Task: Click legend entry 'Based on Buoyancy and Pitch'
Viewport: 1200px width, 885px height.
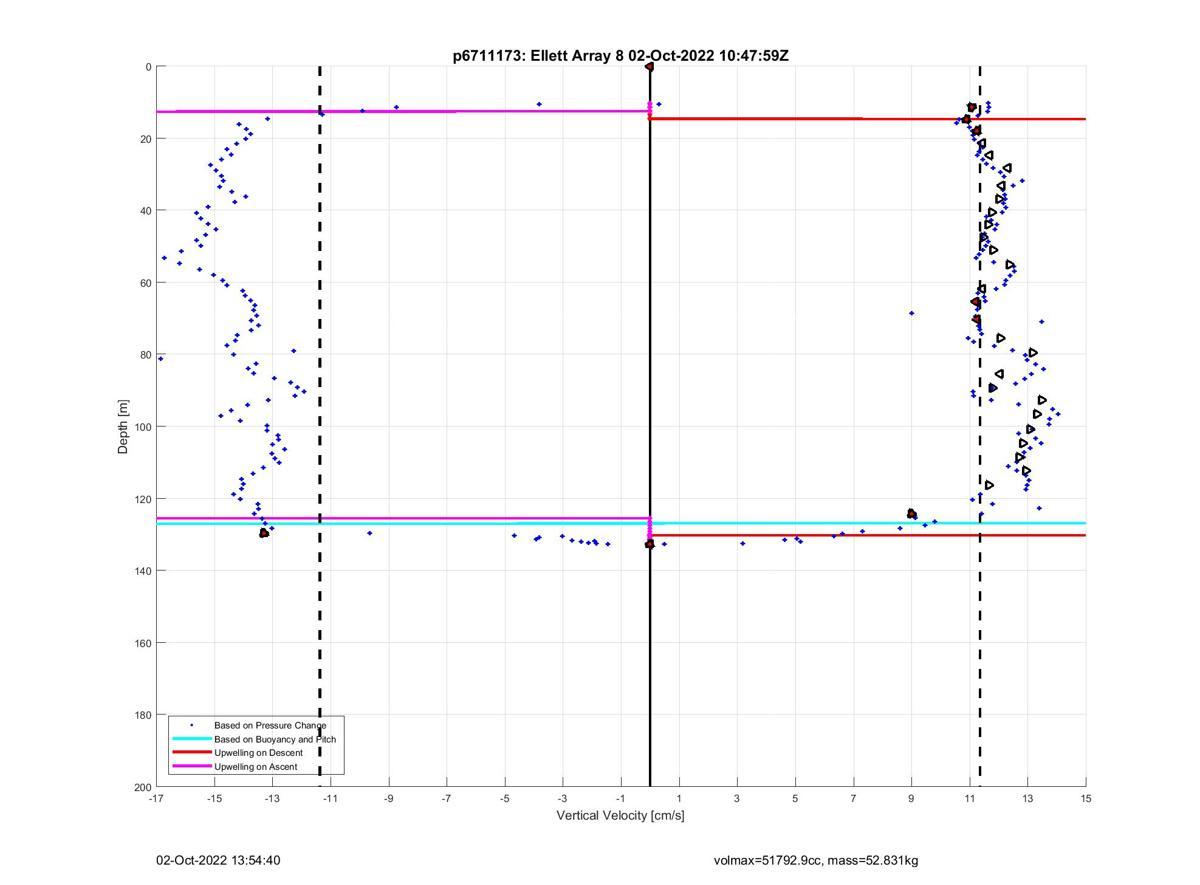Action: pyautogui.click(x=275, y=739)
